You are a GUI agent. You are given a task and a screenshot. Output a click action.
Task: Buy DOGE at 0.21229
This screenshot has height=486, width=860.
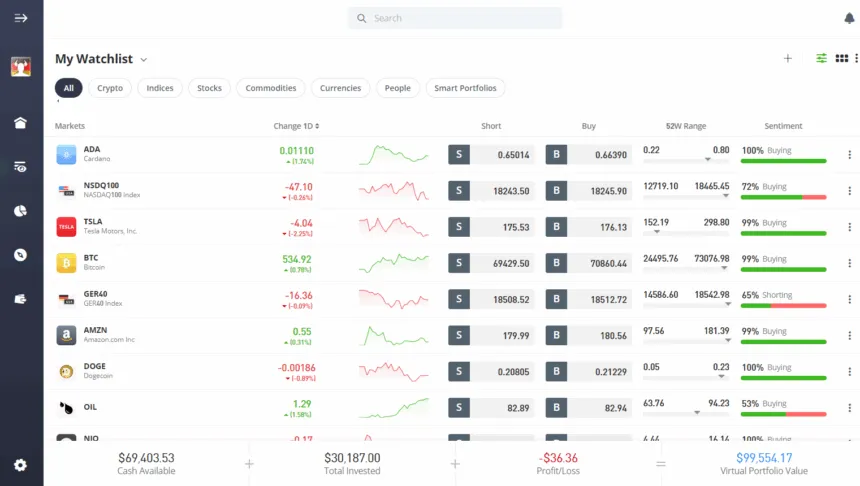[x=589, y=371]
